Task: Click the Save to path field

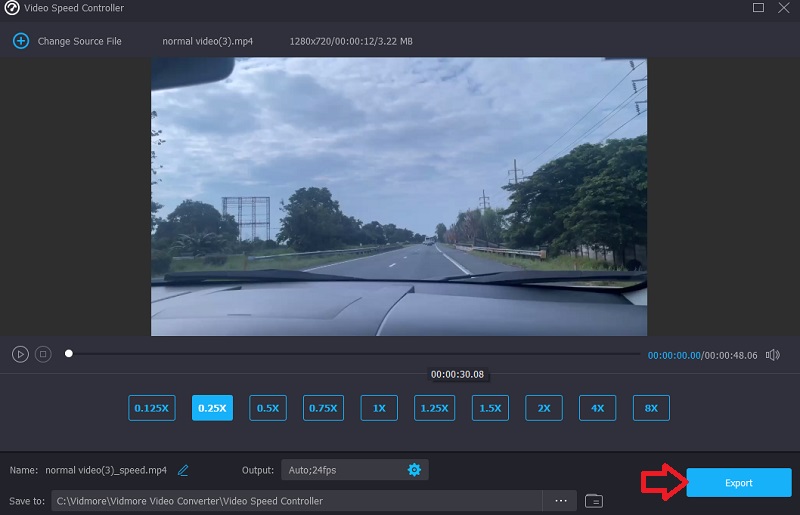Action: pos(297,500)
